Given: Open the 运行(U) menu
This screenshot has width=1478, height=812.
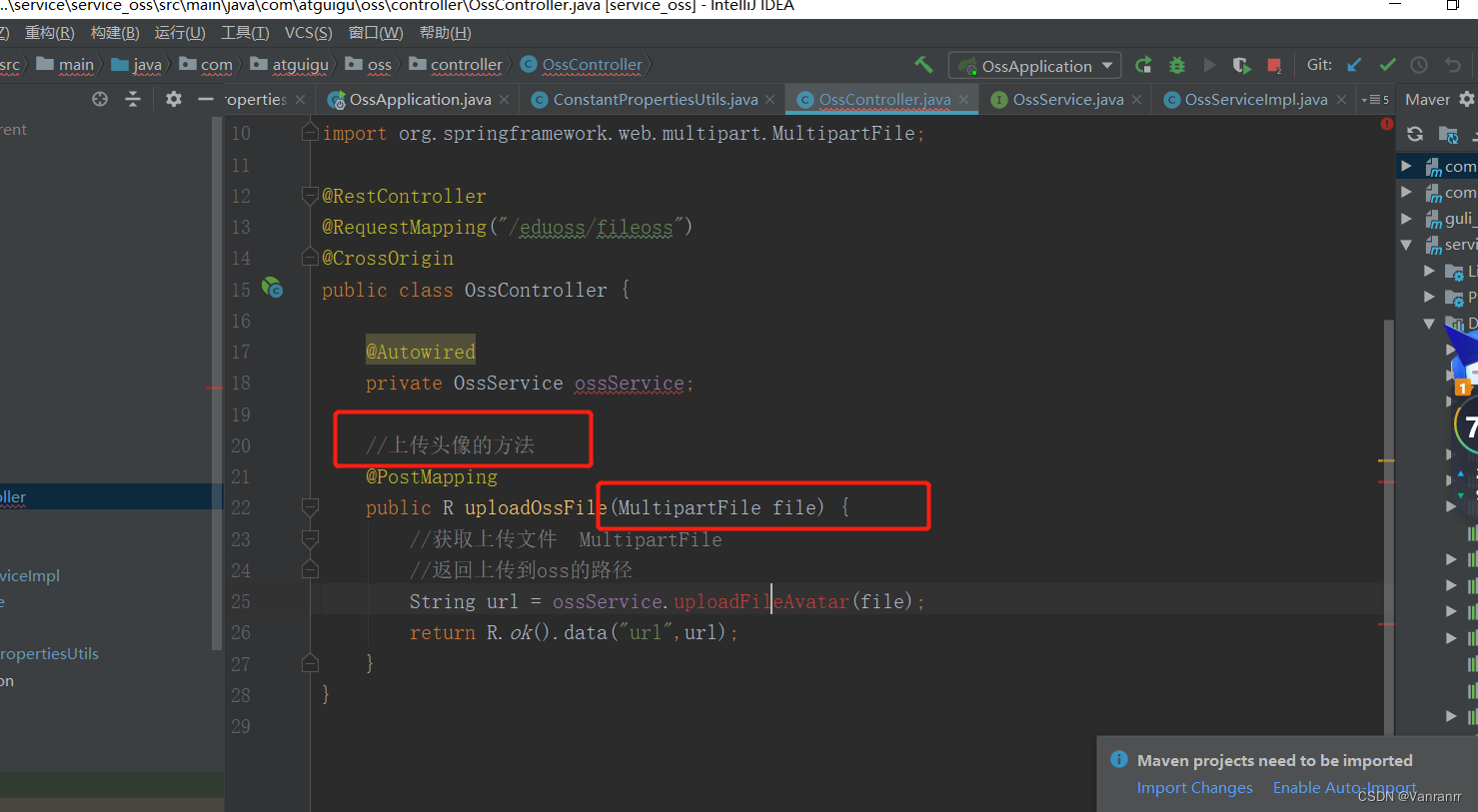Looking at the screenshot, I should (x=180, y=33).
